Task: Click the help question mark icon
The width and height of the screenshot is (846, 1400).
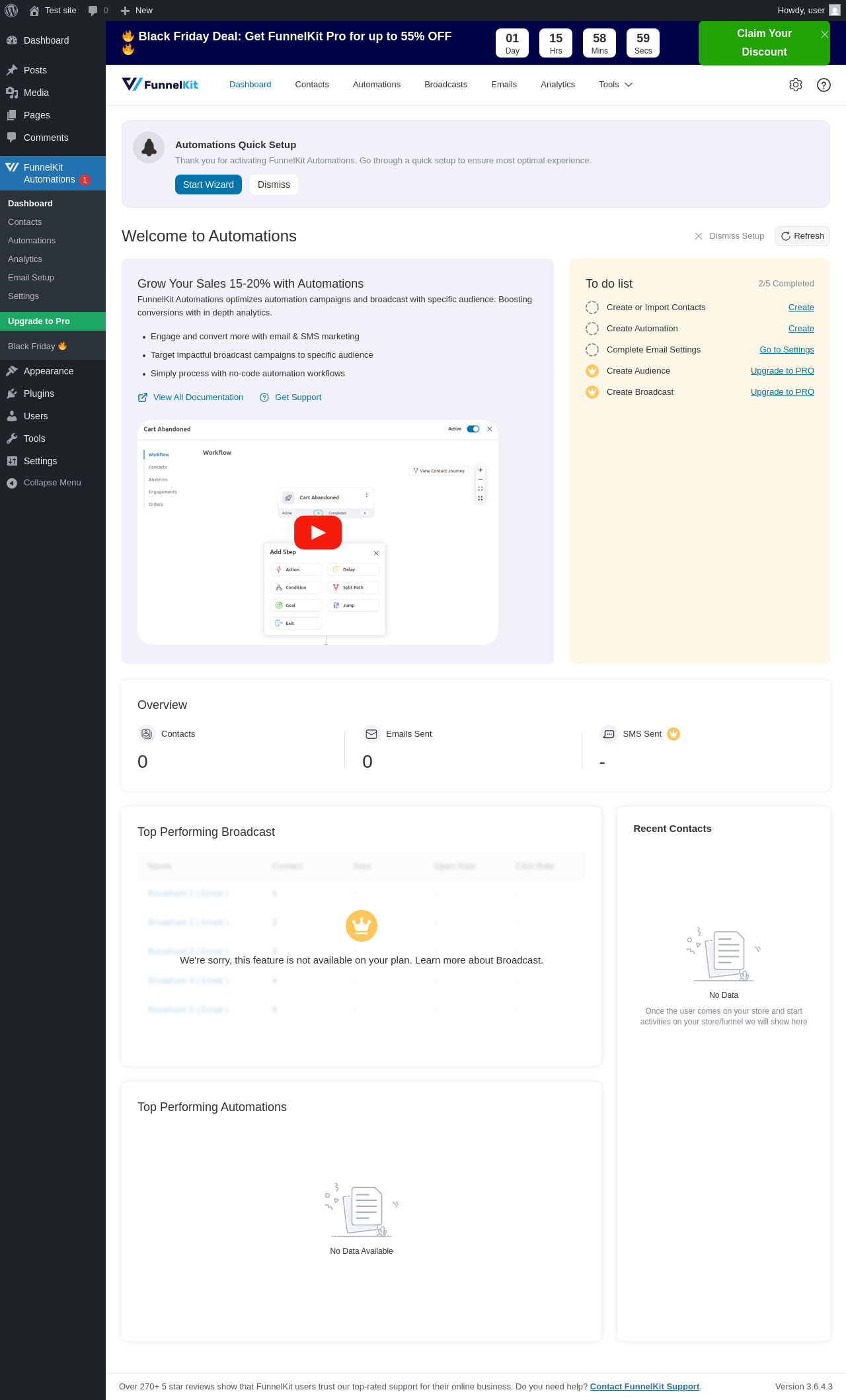Action: [x=824, y=85]
